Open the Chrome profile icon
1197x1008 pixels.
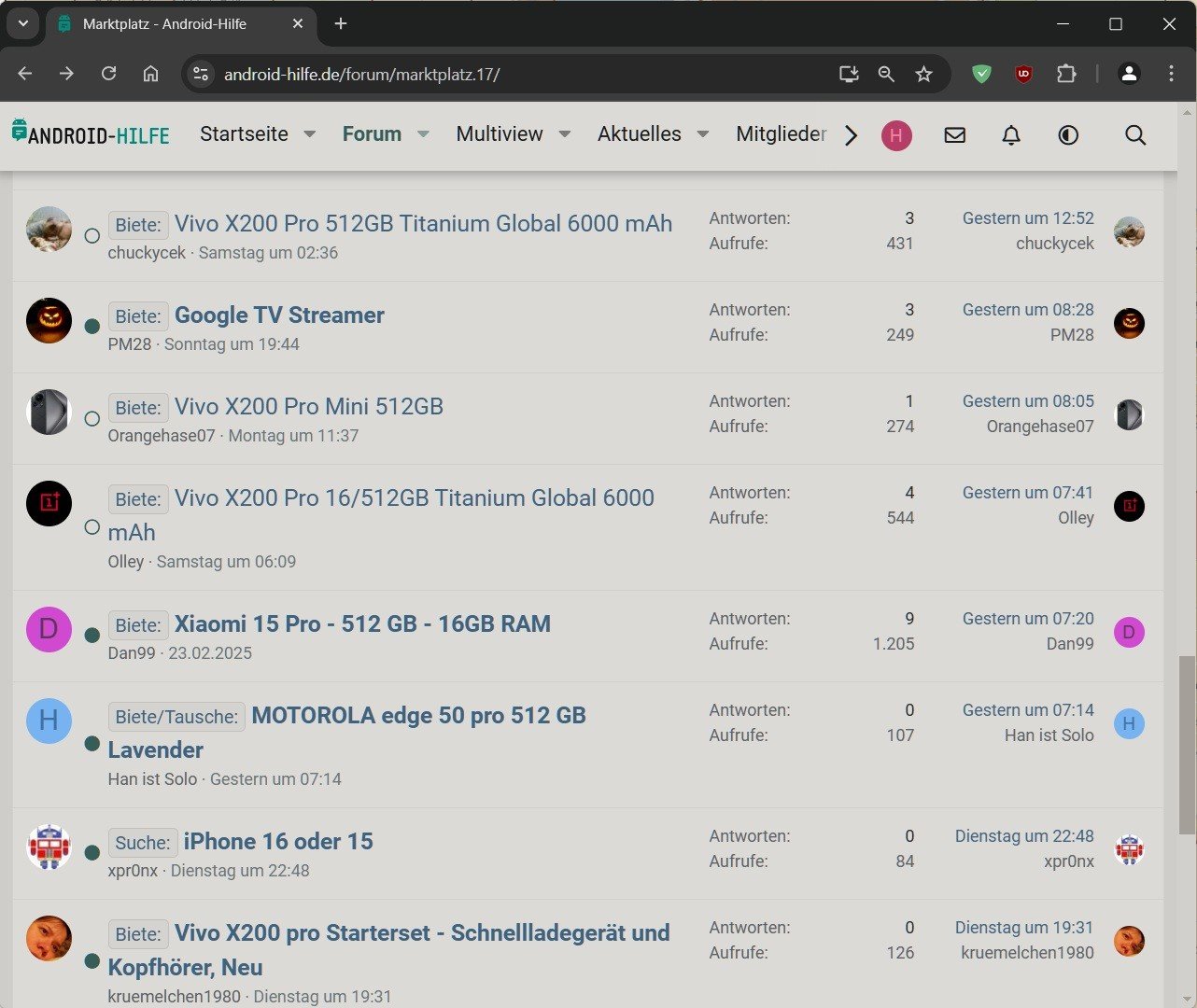(x=1129, y=74)
